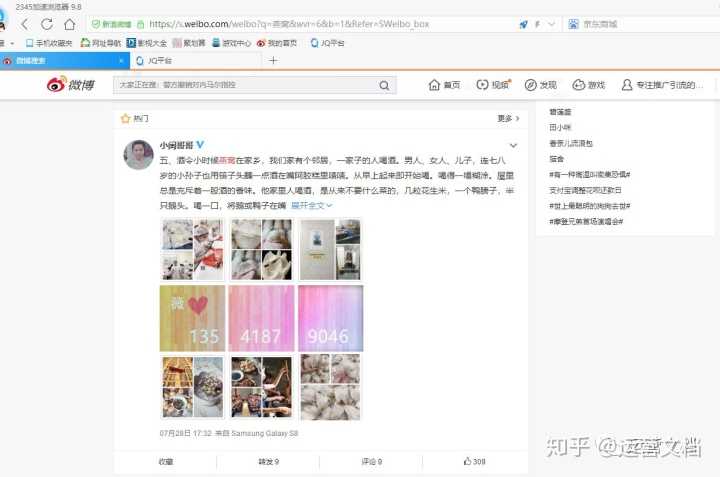Screen dimensions: 720x477
Task: Open the hot topic starting with #世上最
Action: [x=590, y=206]
